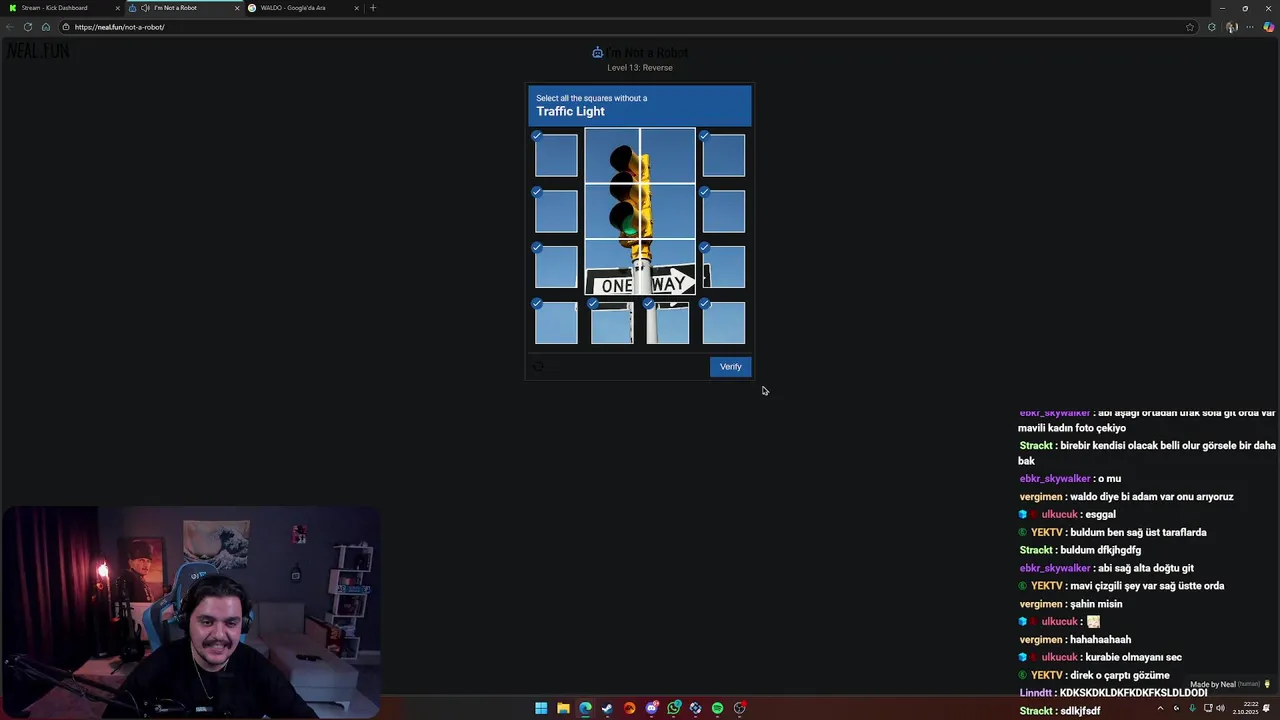
Task: Click chat message 'buldum dfkjhgdfg'
Action: pos(1099,550)
